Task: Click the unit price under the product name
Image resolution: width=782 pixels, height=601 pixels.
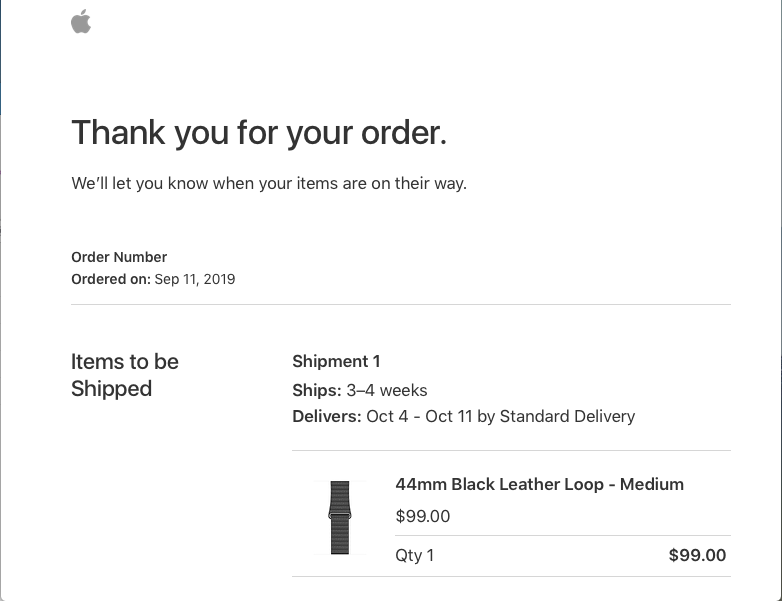Action: tap(423, 516)
